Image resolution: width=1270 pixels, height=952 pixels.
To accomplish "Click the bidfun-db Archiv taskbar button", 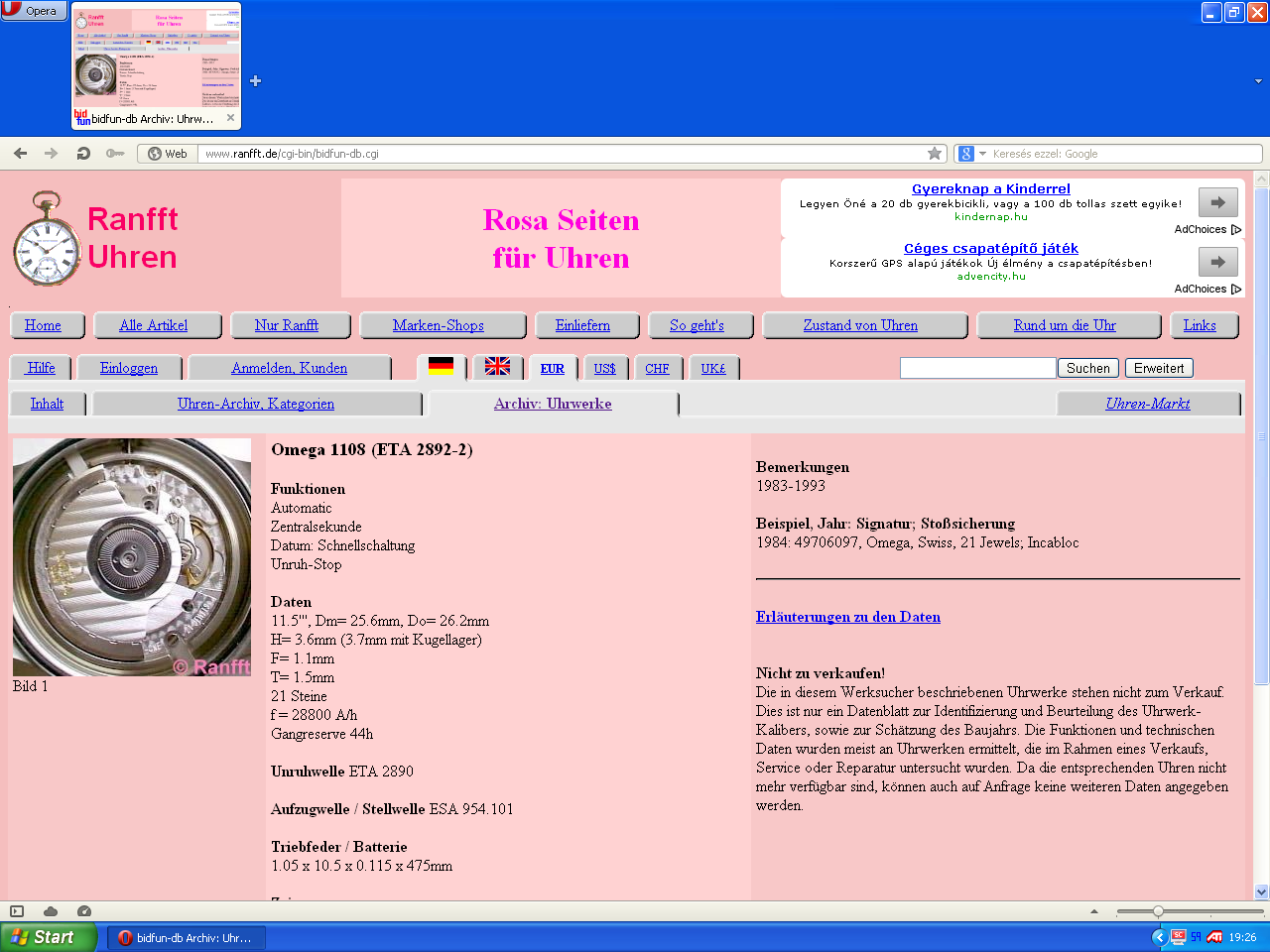I will [x=187, y=937].
